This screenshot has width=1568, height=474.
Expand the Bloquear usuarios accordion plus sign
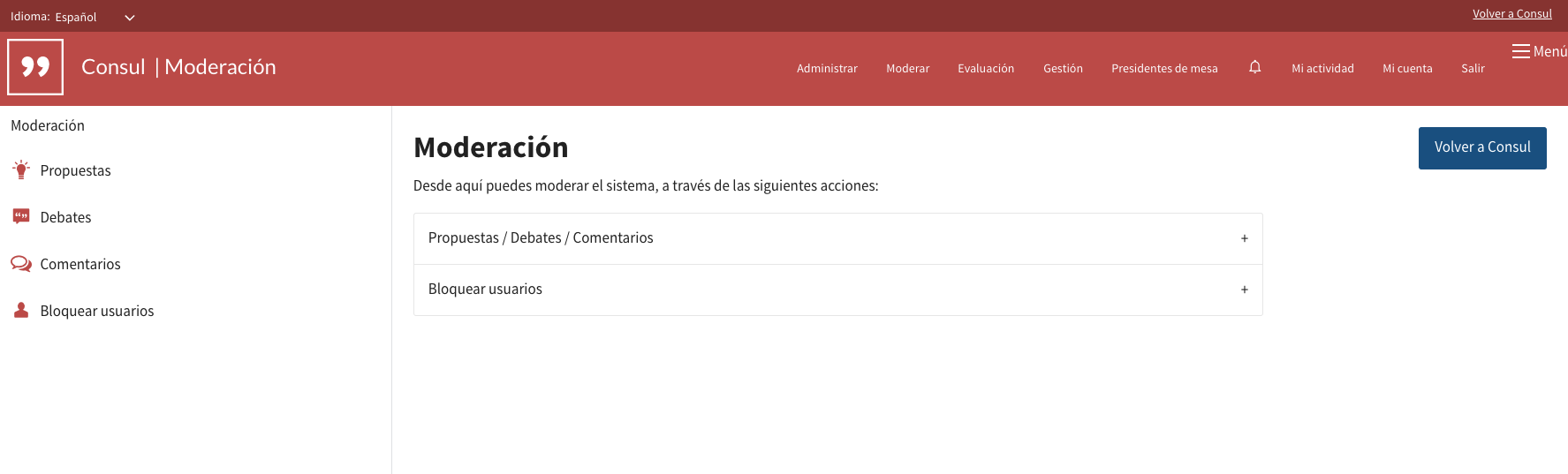point(1244,290)
